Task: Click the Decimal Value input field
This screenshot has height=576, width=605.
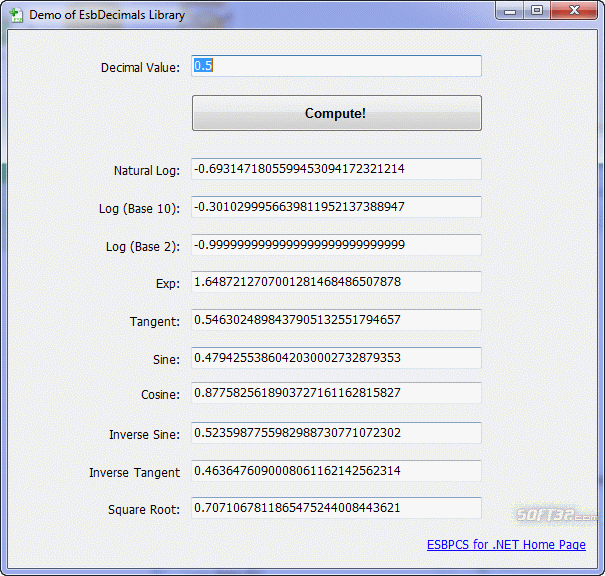Action: click(x=336, y=66)
